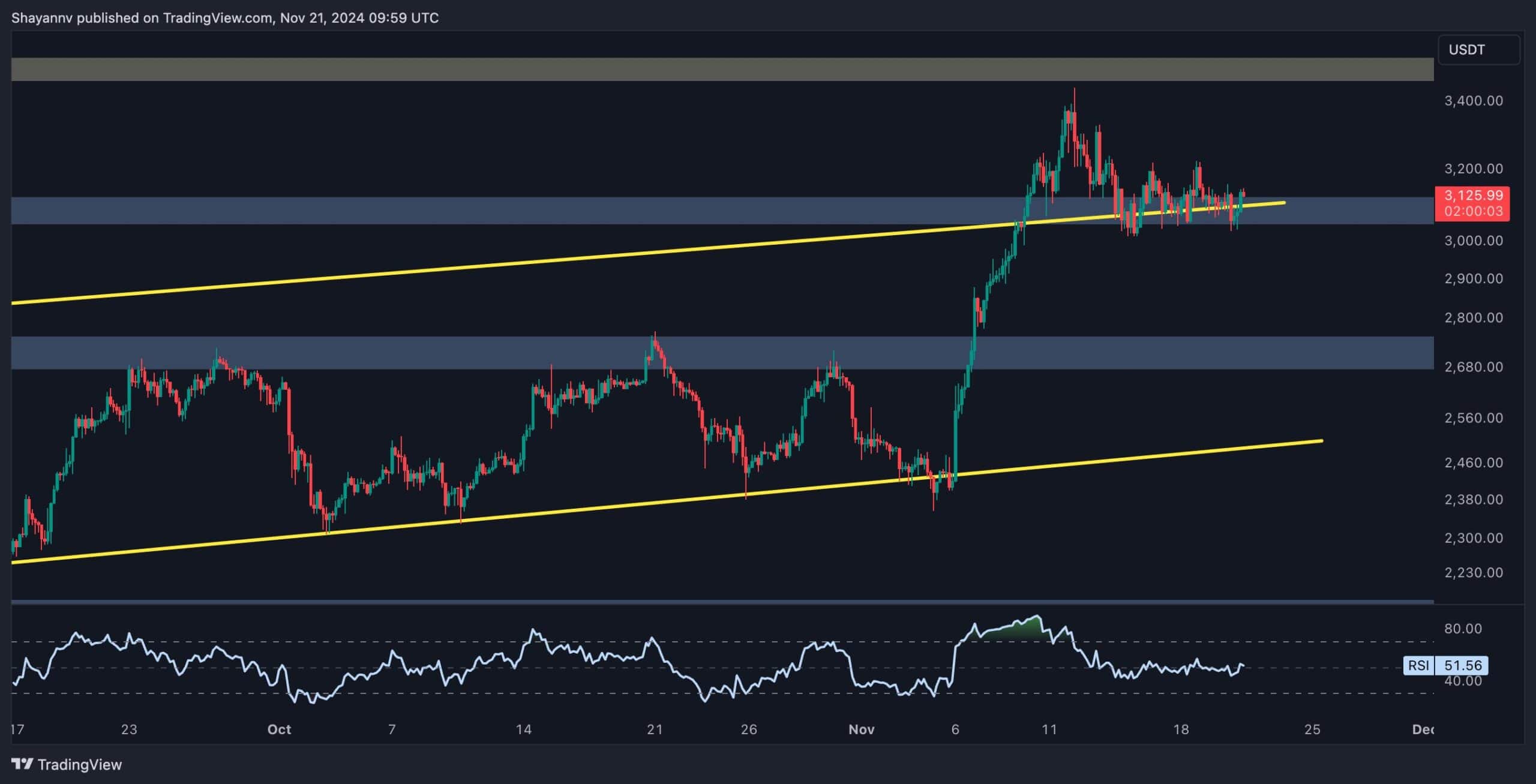Click the current price label 3,125.99
1536x784 pixels.
pos(1473,196)
